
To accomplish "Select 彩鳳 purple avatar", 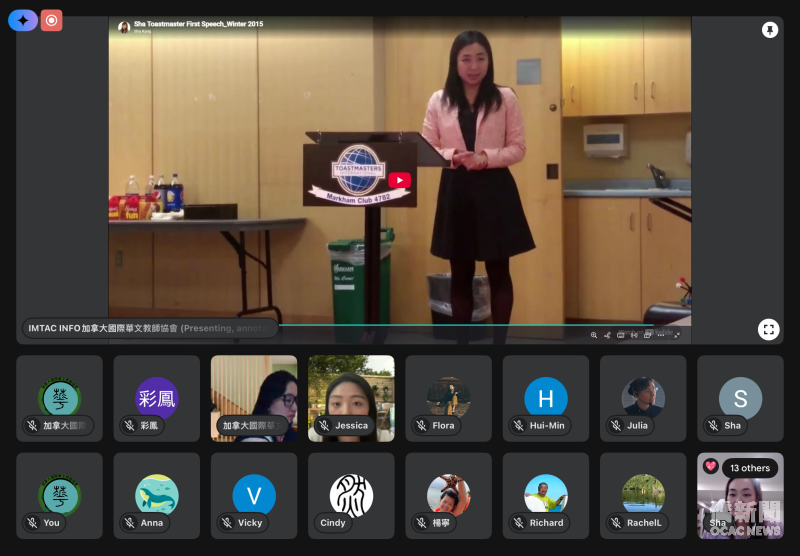I will point(157,398).
